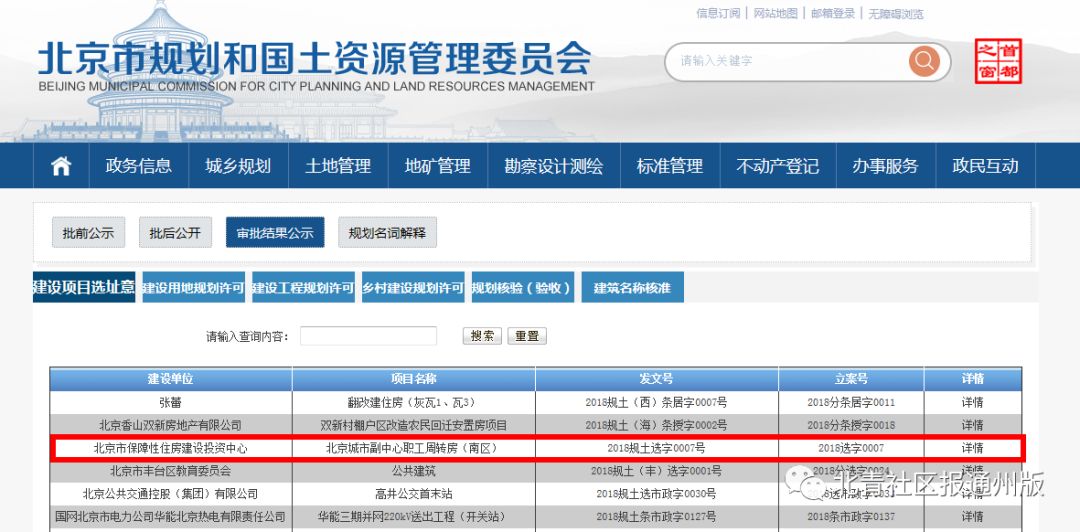The image size is (1080, 532).
Task: Select the 建设项目选址意 tab
Action: (84, 287)
